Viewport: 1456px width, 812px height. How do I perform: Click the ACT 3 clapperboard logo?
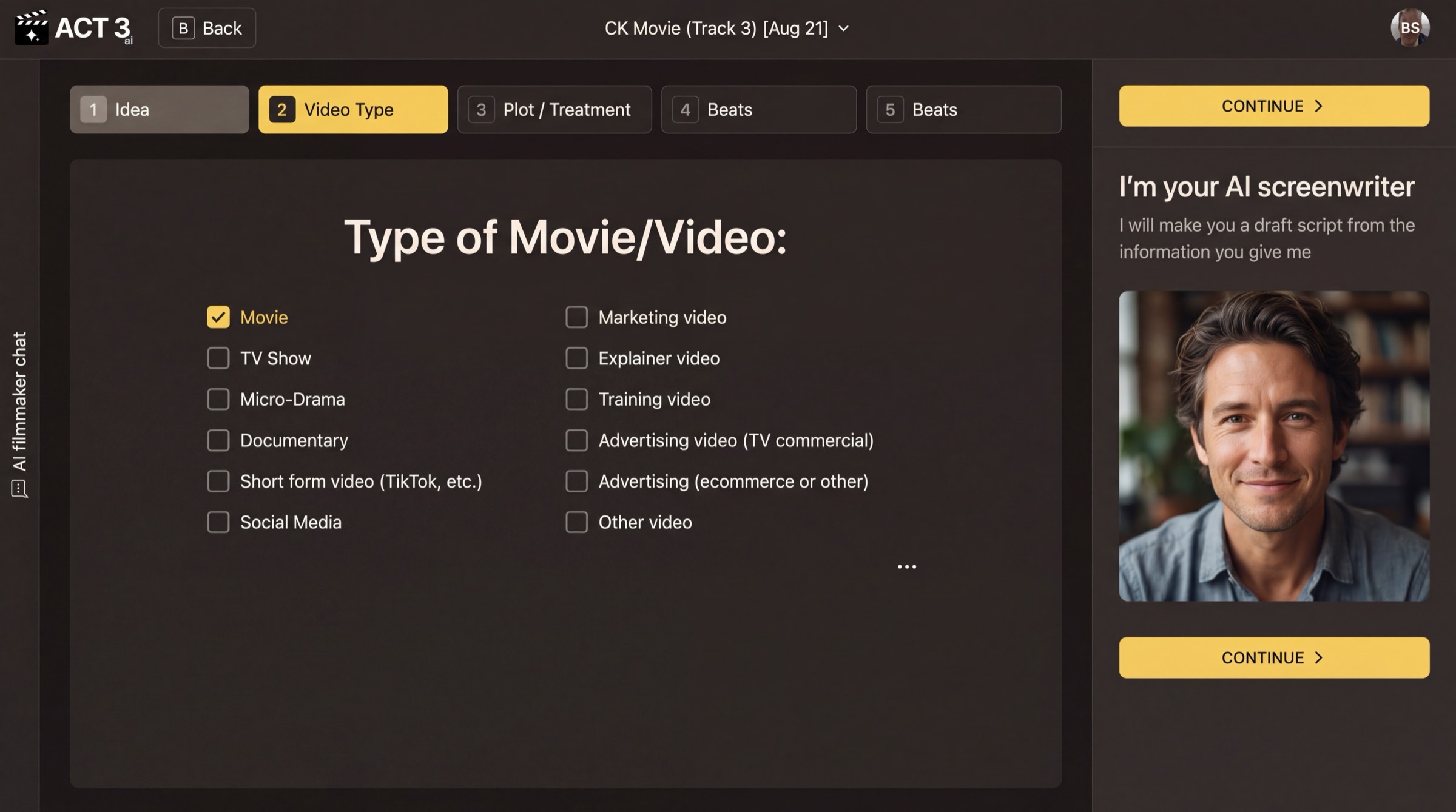point(73,28)
